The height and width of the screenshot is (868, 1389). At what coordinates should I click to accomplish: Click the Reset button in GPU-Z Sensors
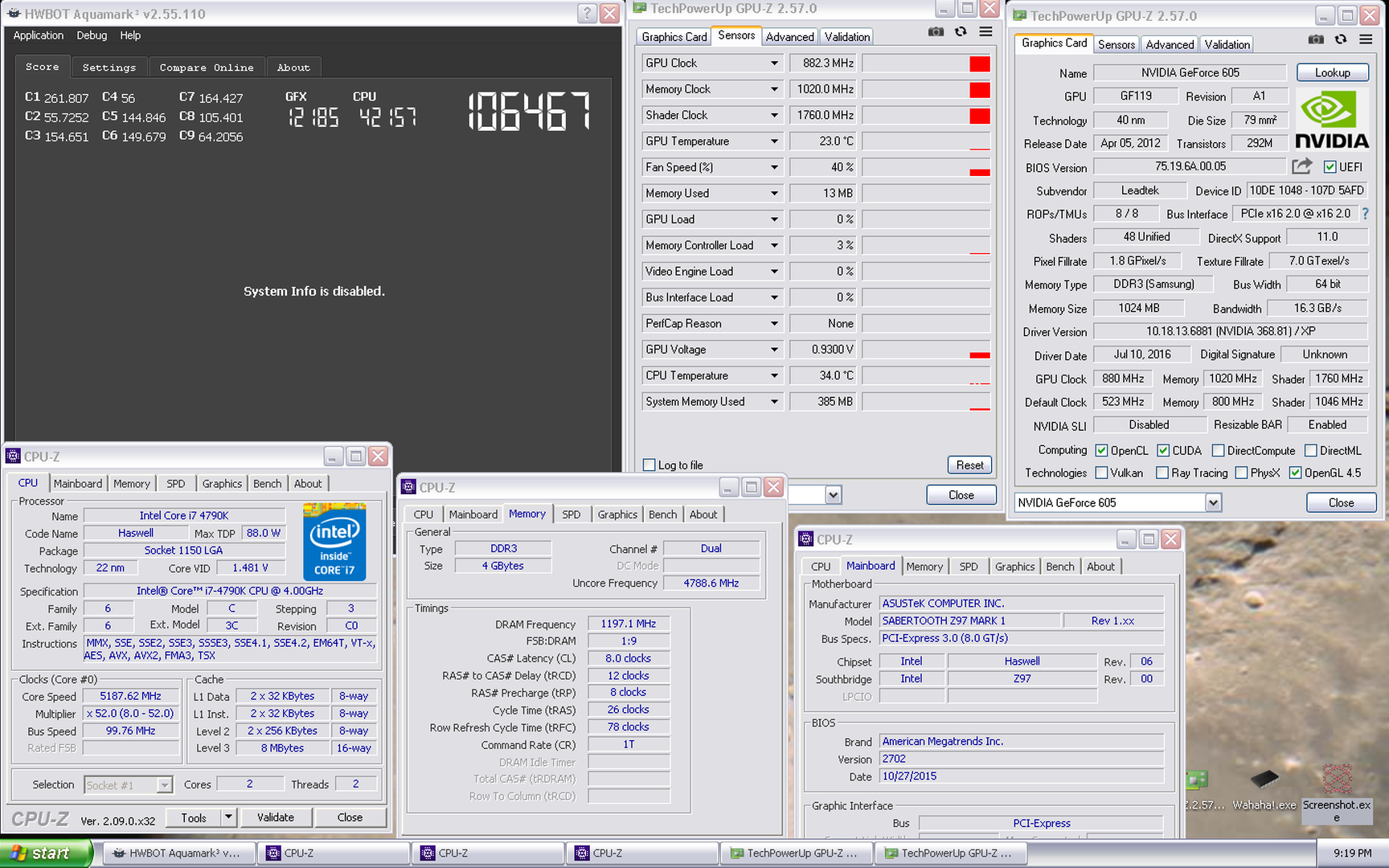(x=969, y=465)
